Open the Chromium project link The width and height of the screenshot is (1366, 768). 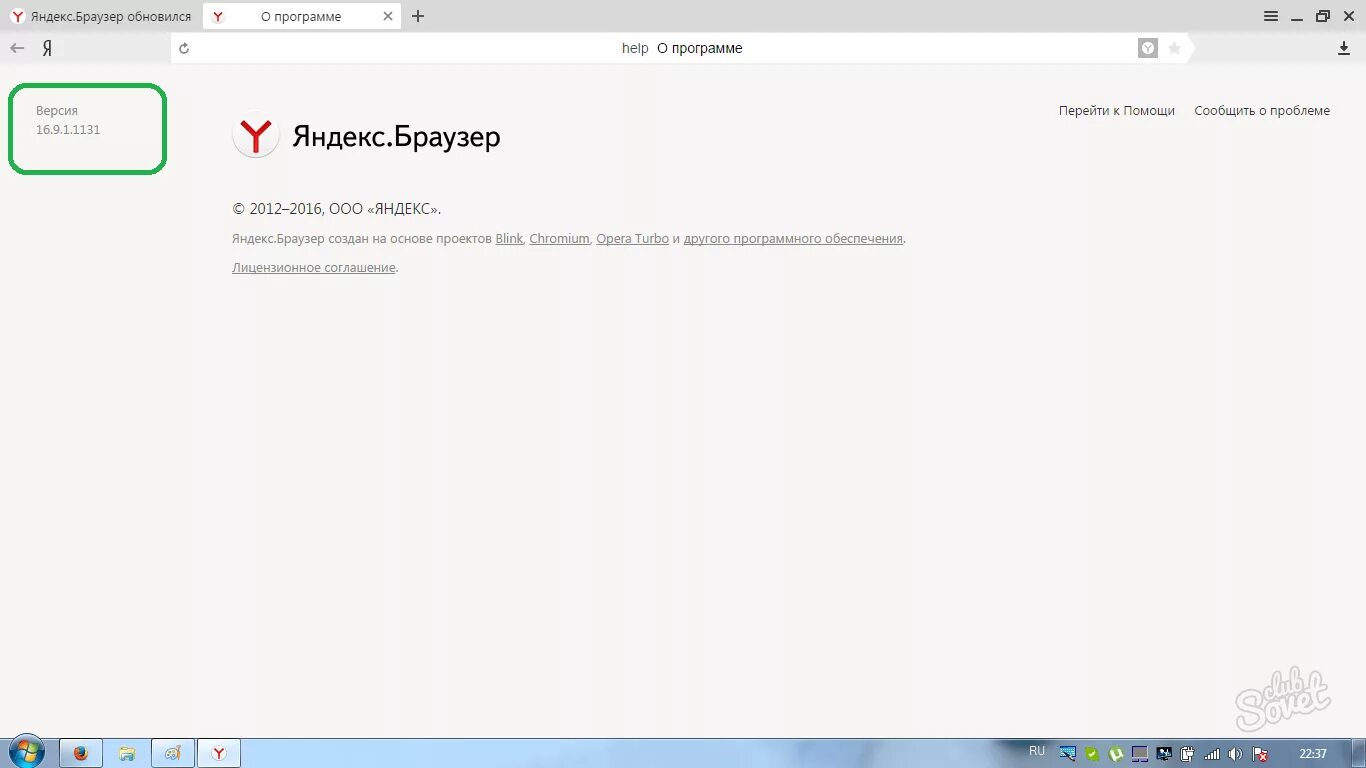coord(559,239)
